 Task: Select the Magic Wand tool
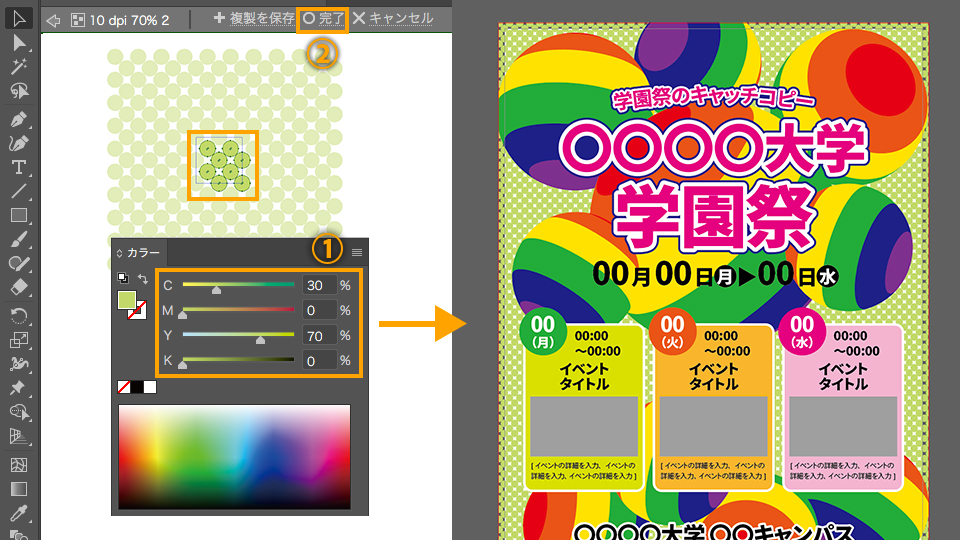[19, 67]
